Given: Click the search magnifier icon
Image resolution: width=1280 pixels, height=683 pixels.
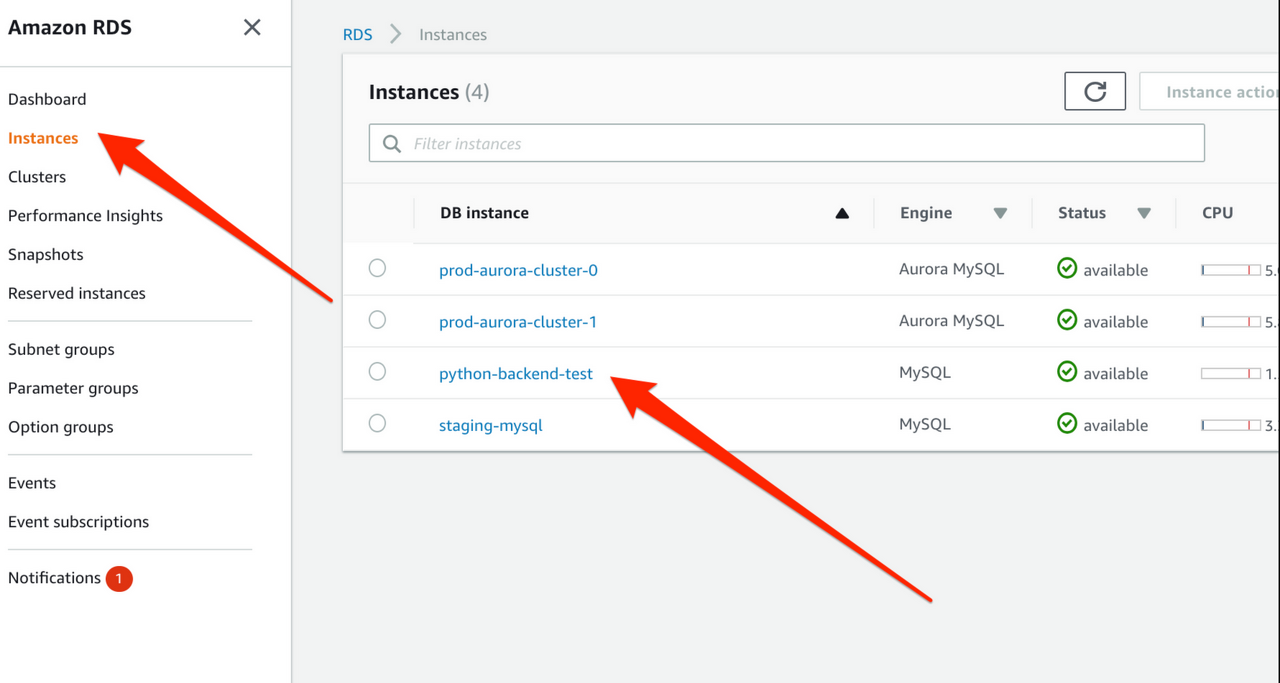Looking at the screenshot, I should 392,144.
